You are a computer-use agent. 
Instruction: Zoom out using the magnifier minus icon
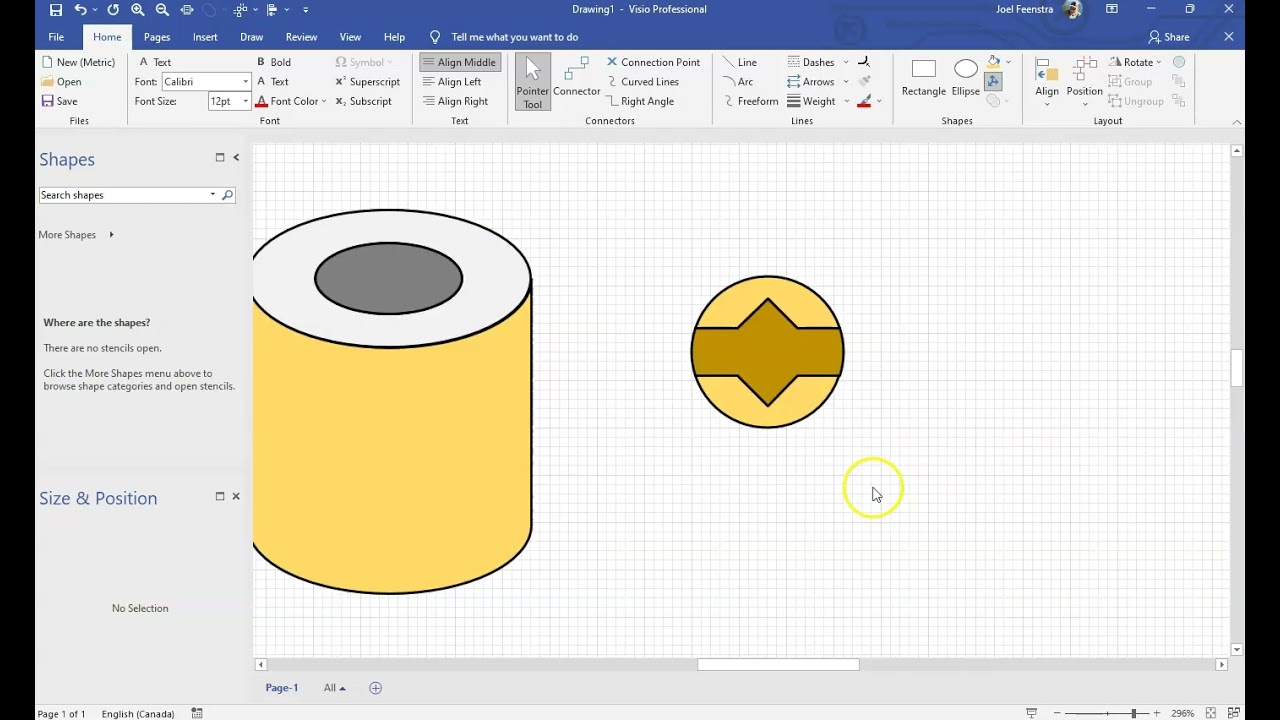(x=162, y=10)
